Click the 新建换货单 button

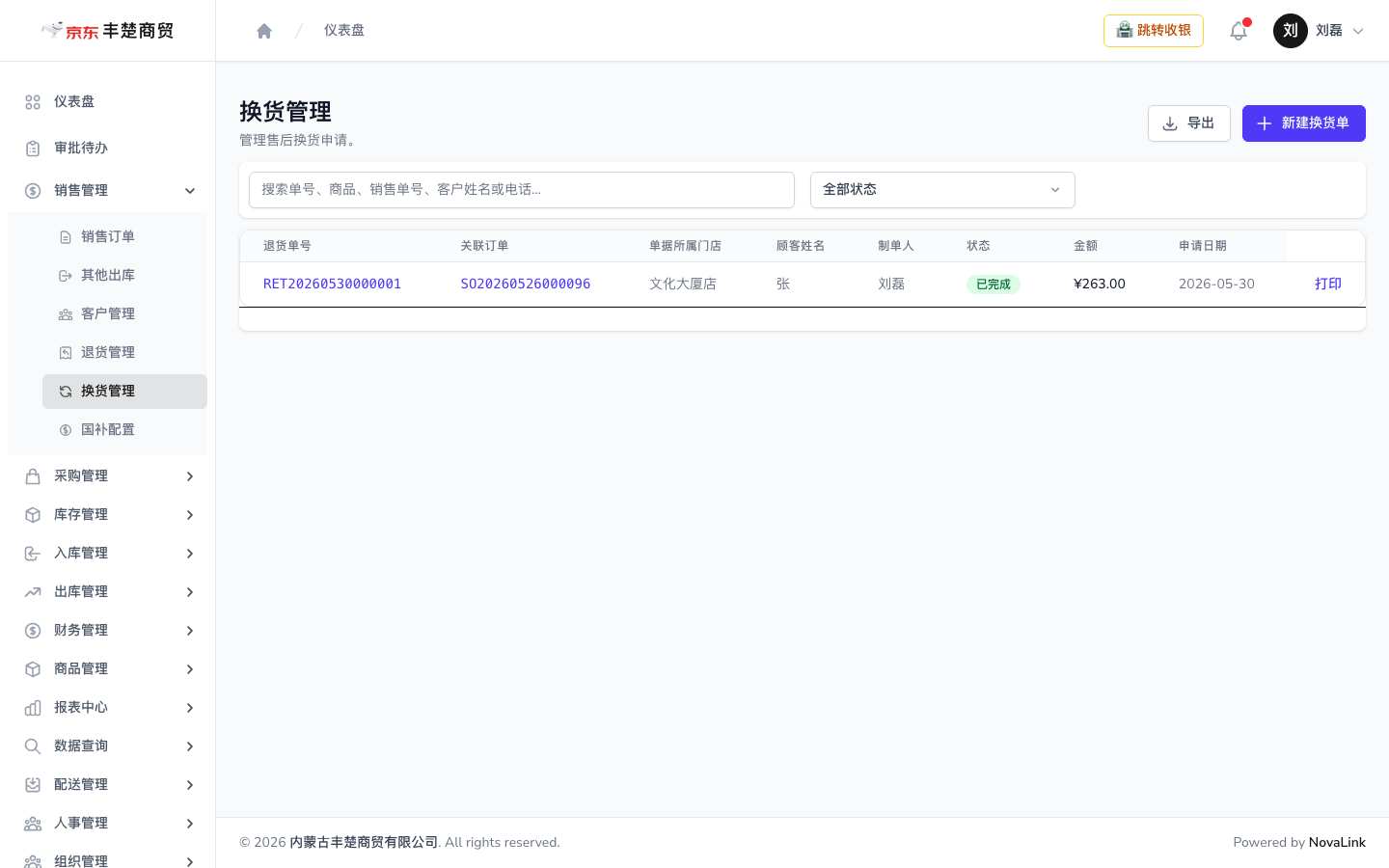(1304, 123)
